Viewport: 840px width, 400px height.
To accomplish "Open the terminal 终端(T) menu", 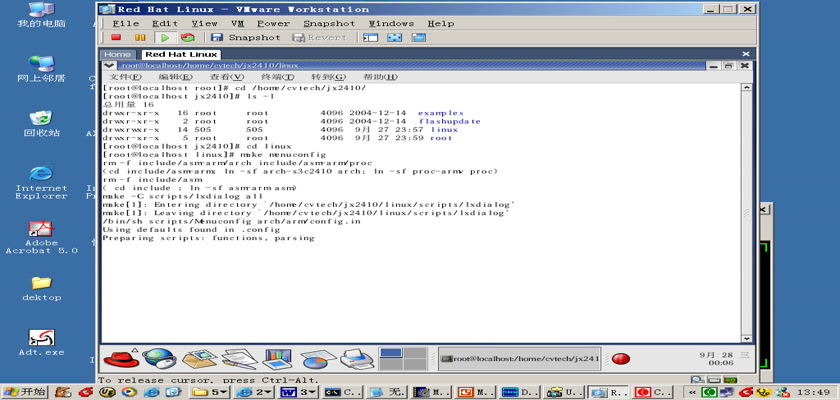I will [277, 77].
